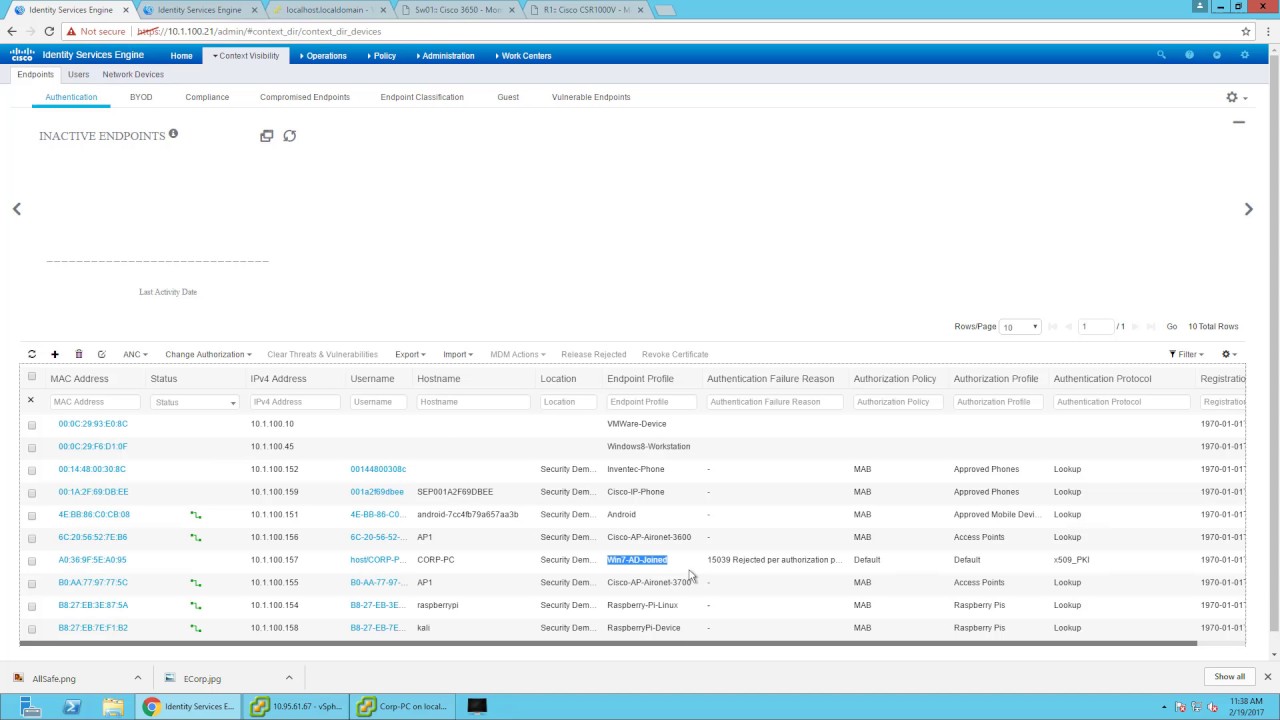Check the row for 00:14:48:00:30:8C
Image resolution: width=1280 pixels, height=720 pixels.
(x=32, y=470)
